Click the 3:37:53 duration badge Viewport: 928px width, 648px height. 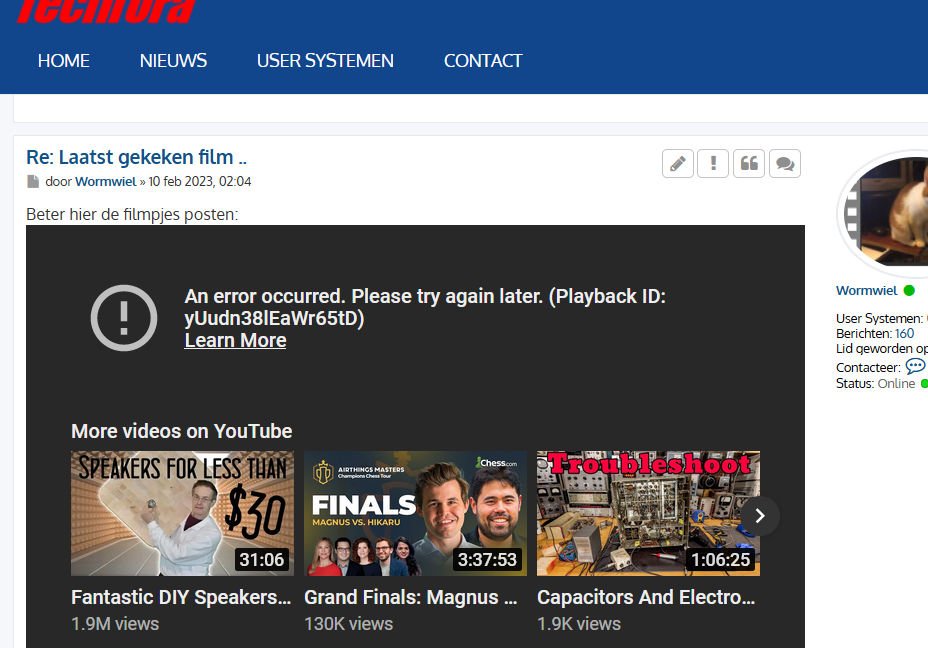point(487,559)
